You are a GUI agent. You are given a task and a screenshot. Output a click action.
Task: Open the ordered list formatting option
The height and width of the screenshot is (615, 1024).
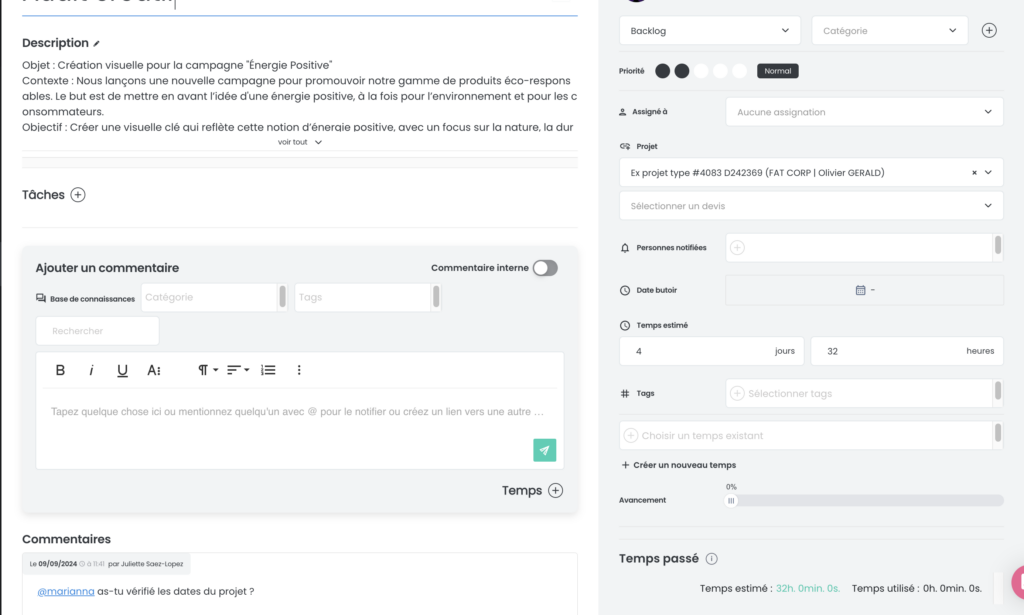[268, 370]
